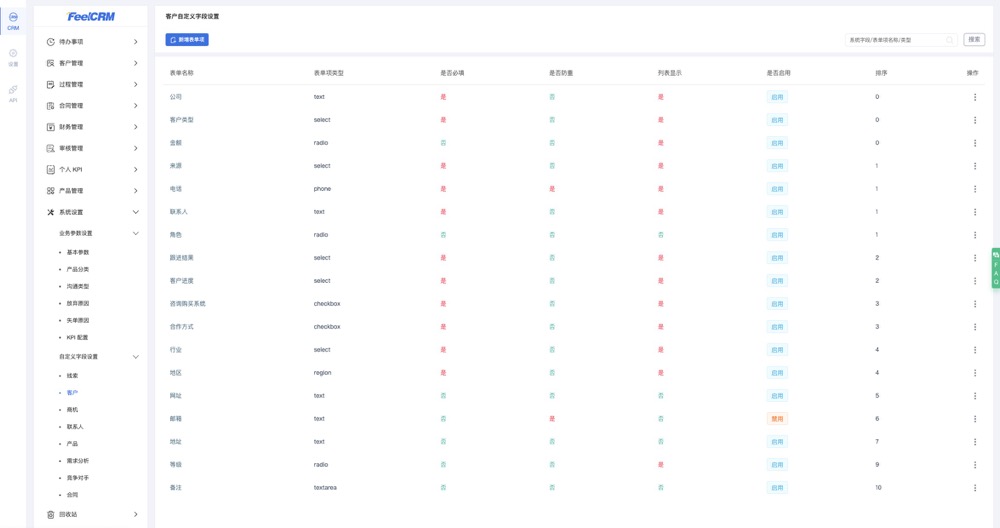This screenshot has width=1000, height=528.
Task: Expand the 客户管理 menu group
Action: pyautogui.click(x=92, y=63)
